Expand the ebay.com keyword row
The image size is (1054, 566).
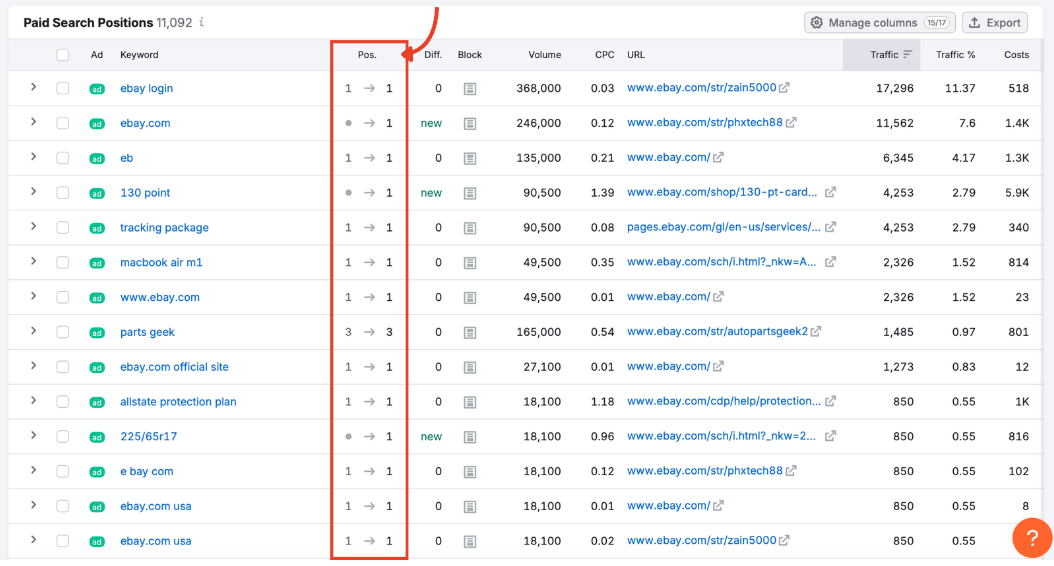(x=33, y=122)
